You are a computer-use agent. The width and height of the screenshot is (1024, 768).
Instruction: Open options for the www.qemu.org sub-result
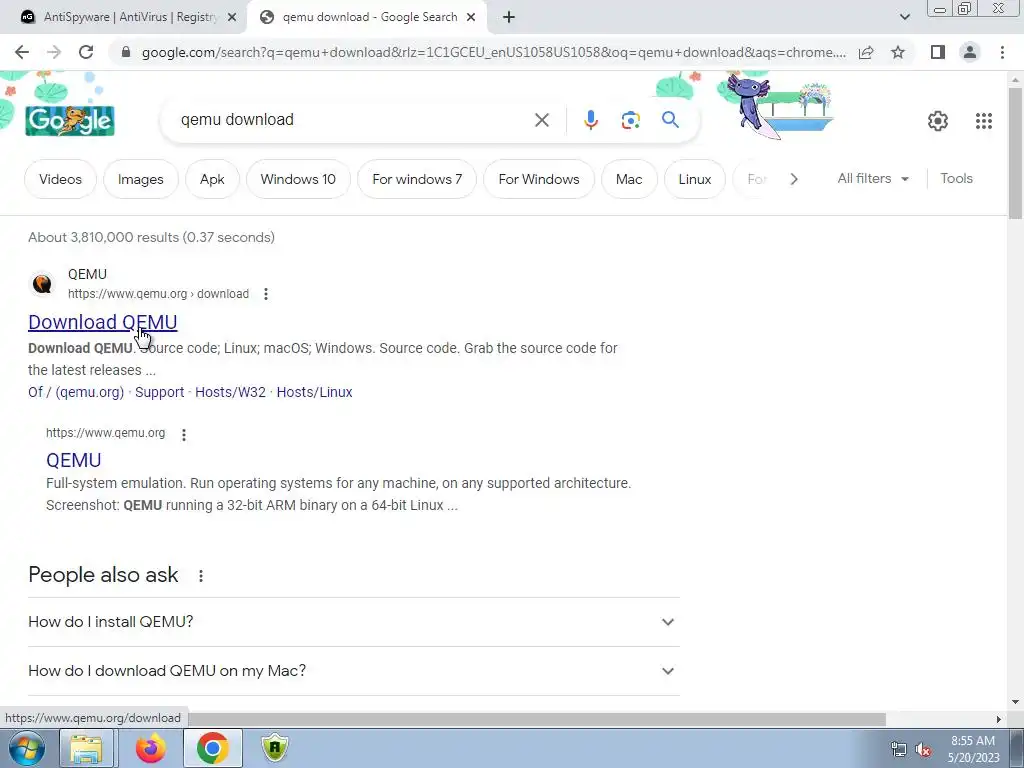click(184, 435)
